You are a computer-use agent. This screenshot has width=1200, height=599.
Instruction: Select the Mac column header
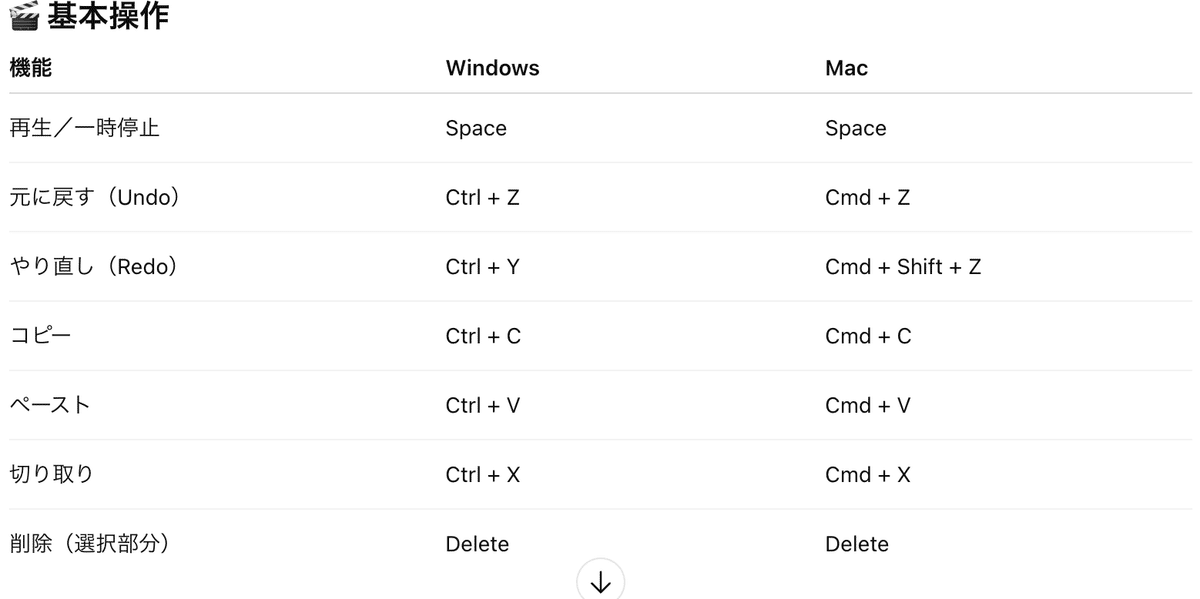click(846, 68)
